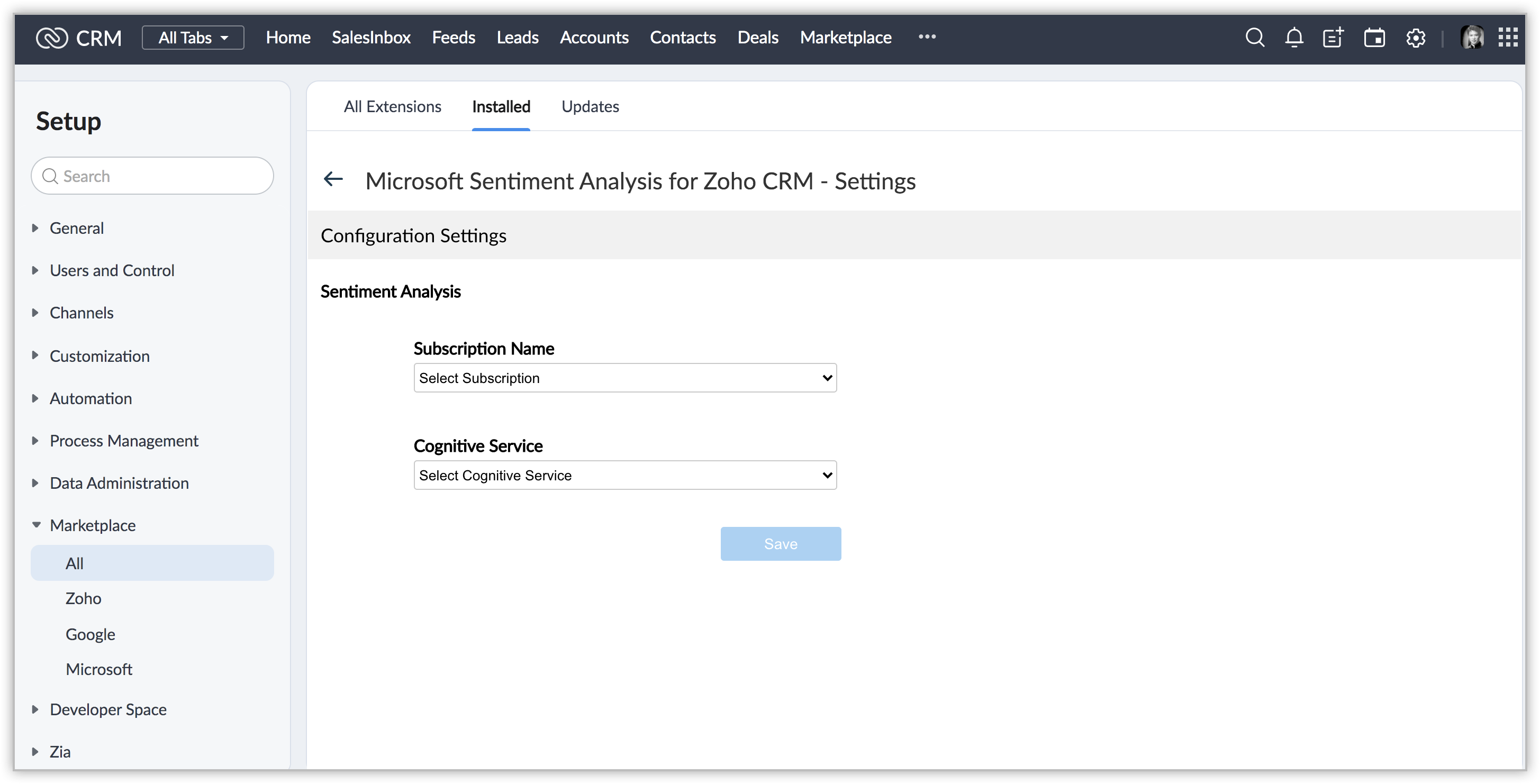Open the calendar icon in header
Image resolution: width=1540 pixels, height=784 pixels.
coord(1374,38)
